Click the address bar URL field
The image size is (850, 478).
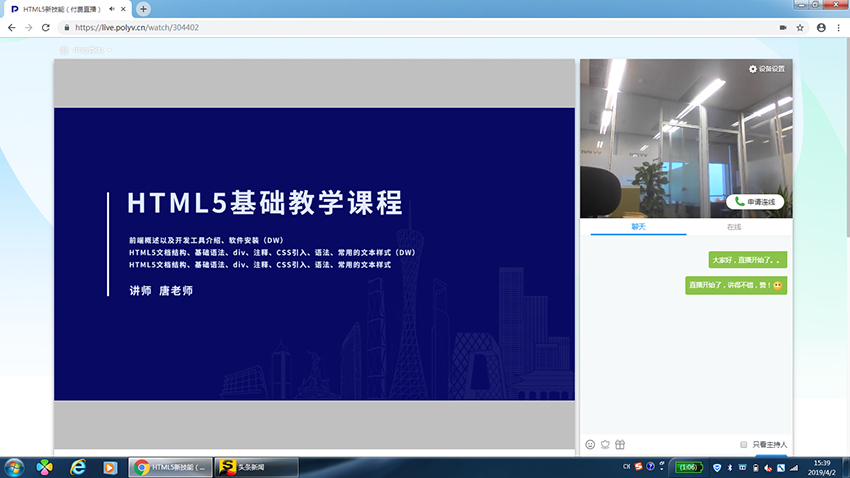(400, 28)
